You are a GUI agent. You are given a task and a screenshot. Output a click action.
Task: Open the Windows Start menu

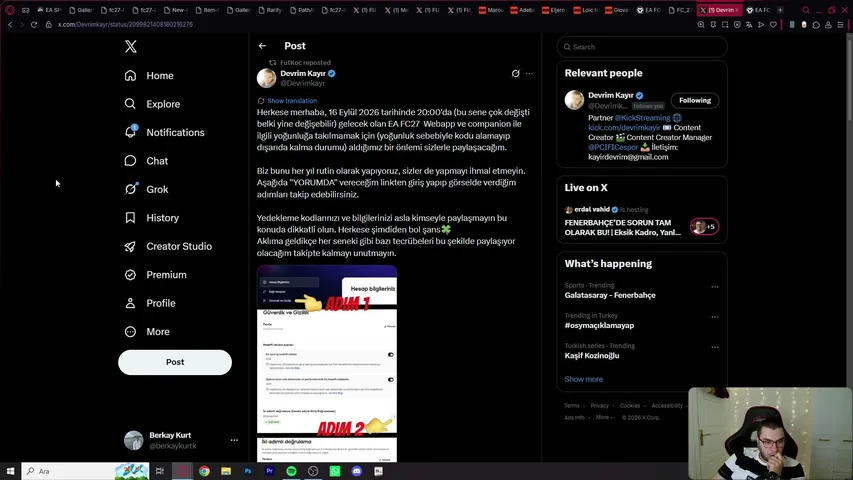10,471
